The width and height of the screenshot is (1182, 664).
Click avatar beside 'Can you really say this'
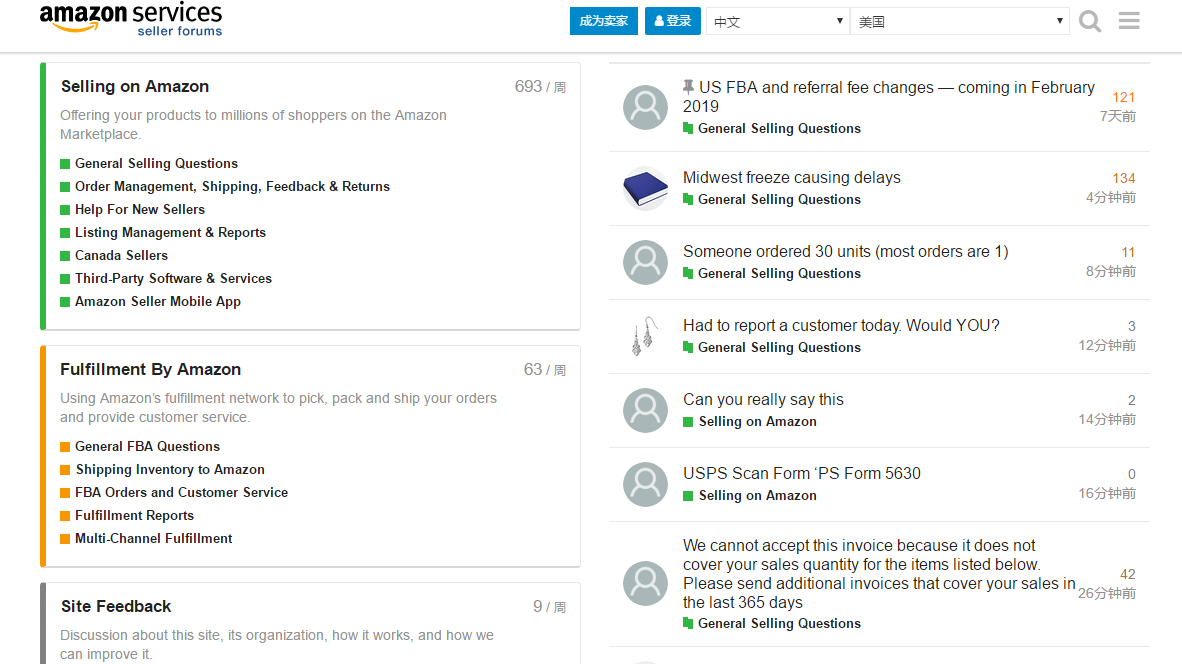[645, 410]
